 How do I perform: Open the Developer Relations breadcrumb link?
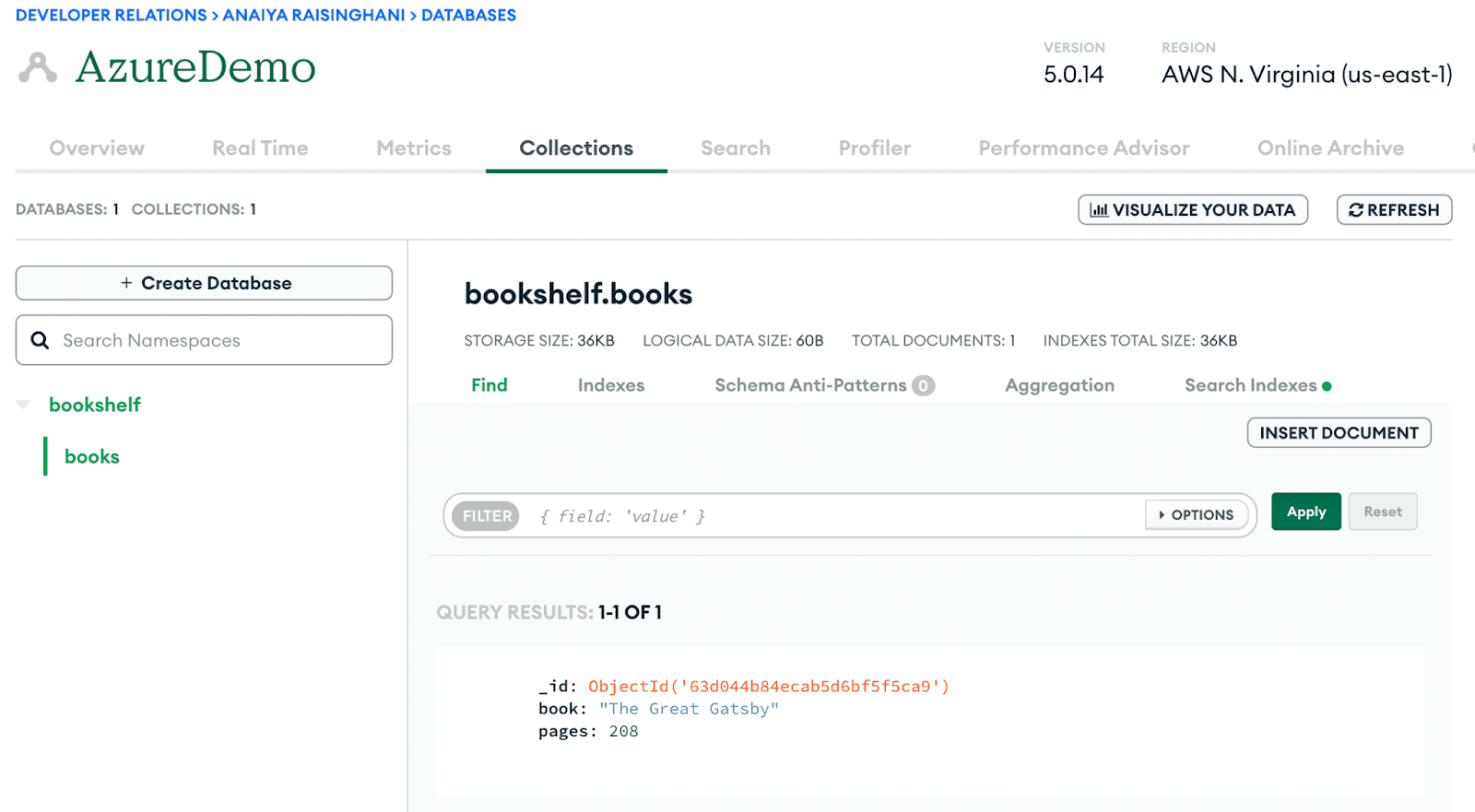click(112, 16)
